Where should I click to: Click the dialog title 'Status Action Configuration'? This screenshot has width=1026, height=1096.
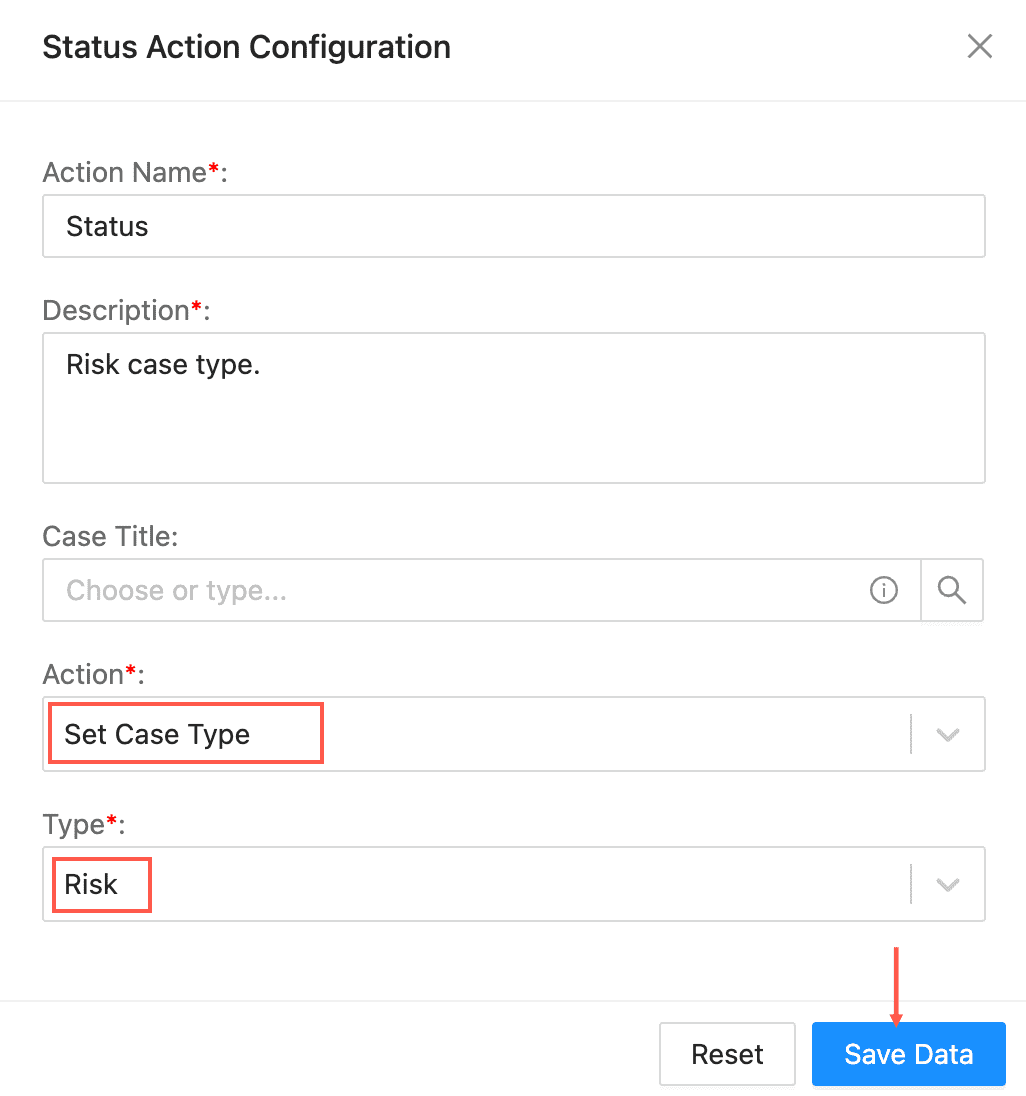point(246,47)
